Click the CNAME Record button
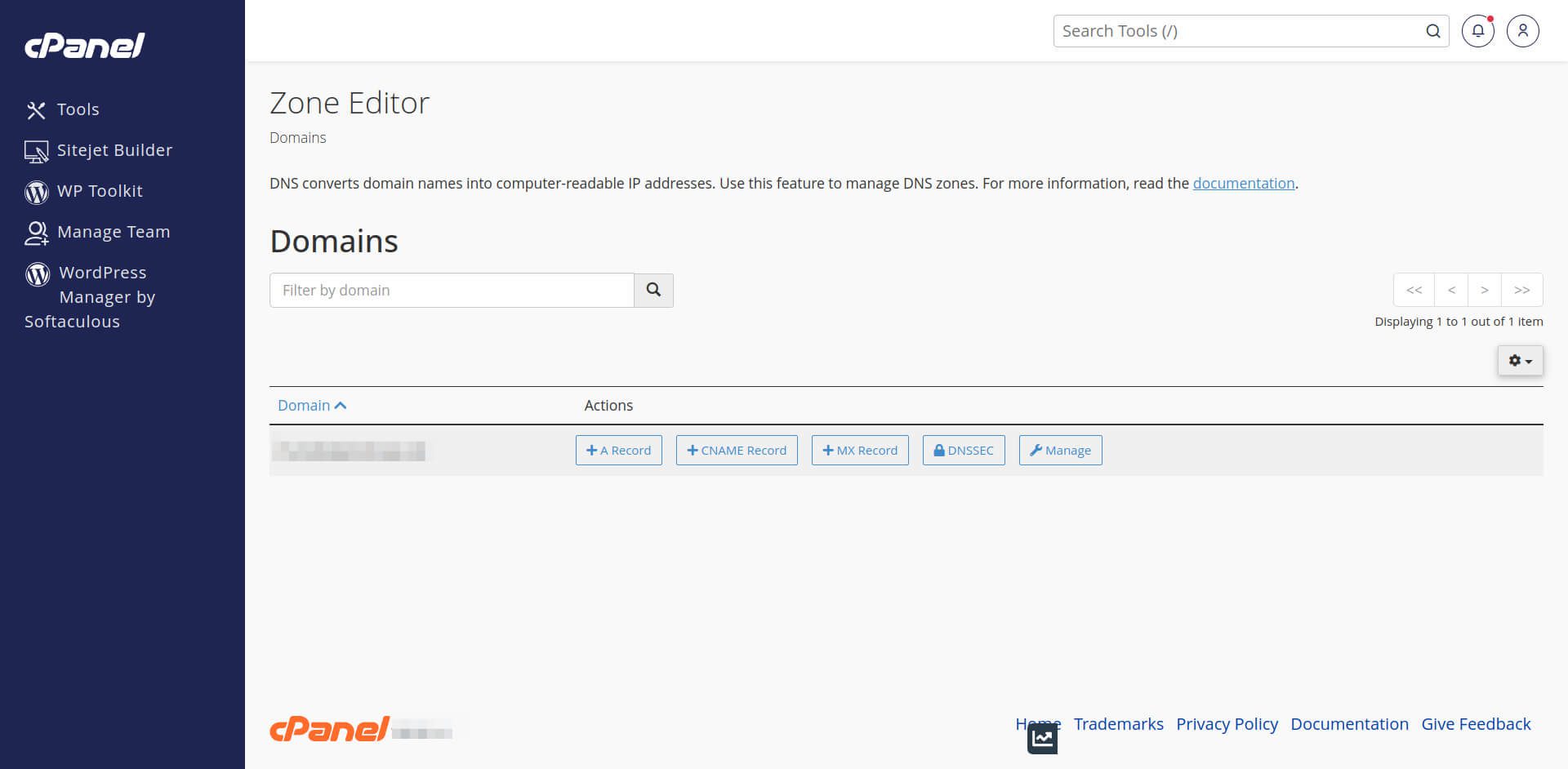The width and height of the screenshot is (1568, 769). click(736, 450)
